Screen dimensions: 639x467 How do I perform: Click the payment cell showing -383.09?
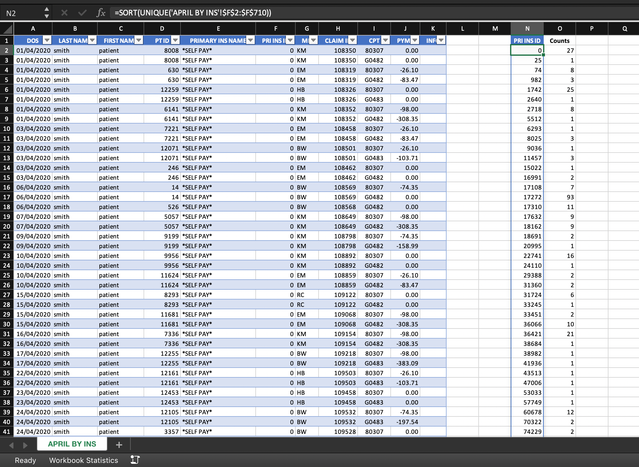point(405,363)
